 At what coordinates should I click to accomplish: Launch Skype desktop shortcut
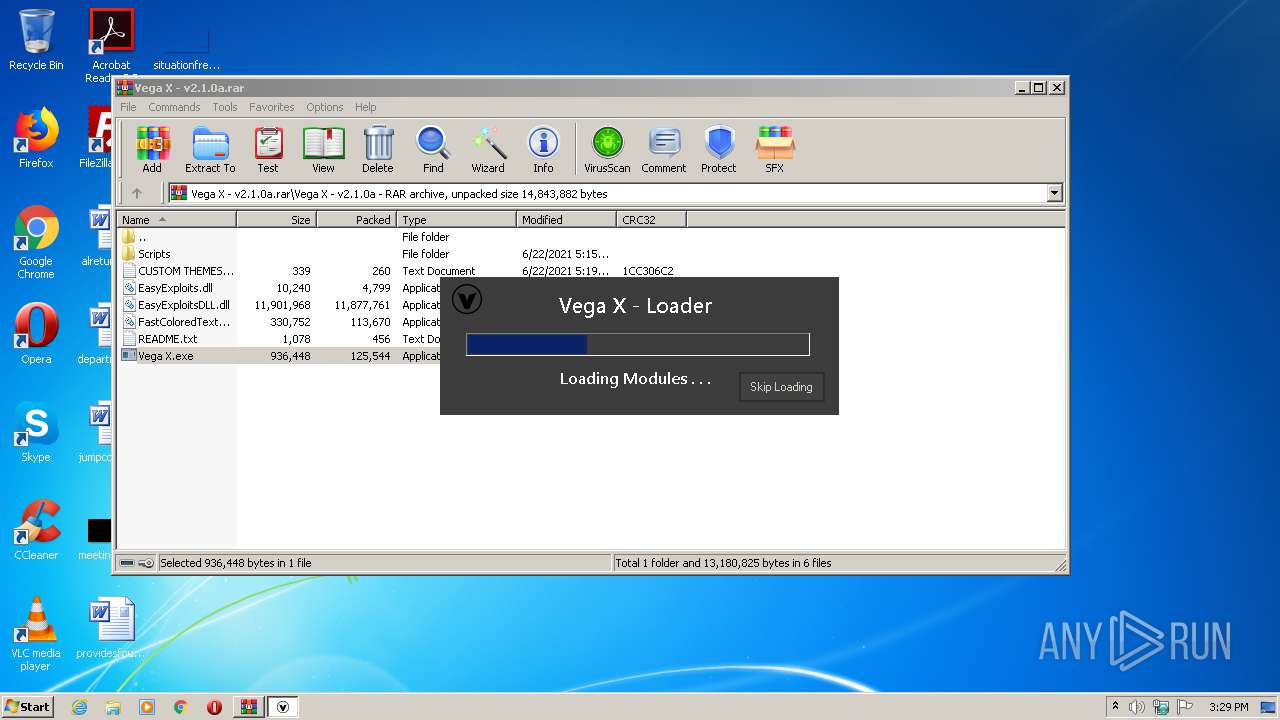(x=36, y=432)
